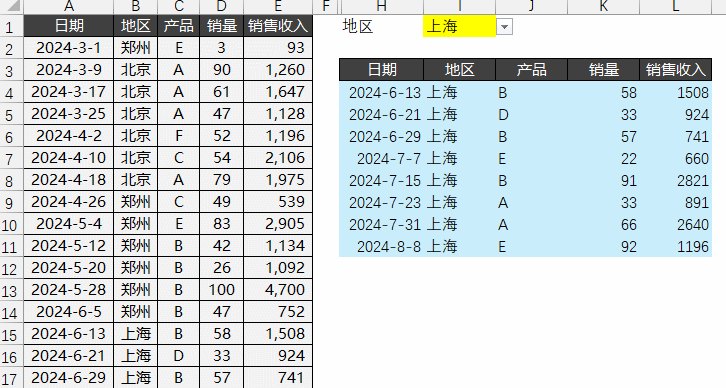Viewport: 726px width, 388px height.
Task: Open the 地区 dropdown arrow next to 上海
Action: point(504,27)
